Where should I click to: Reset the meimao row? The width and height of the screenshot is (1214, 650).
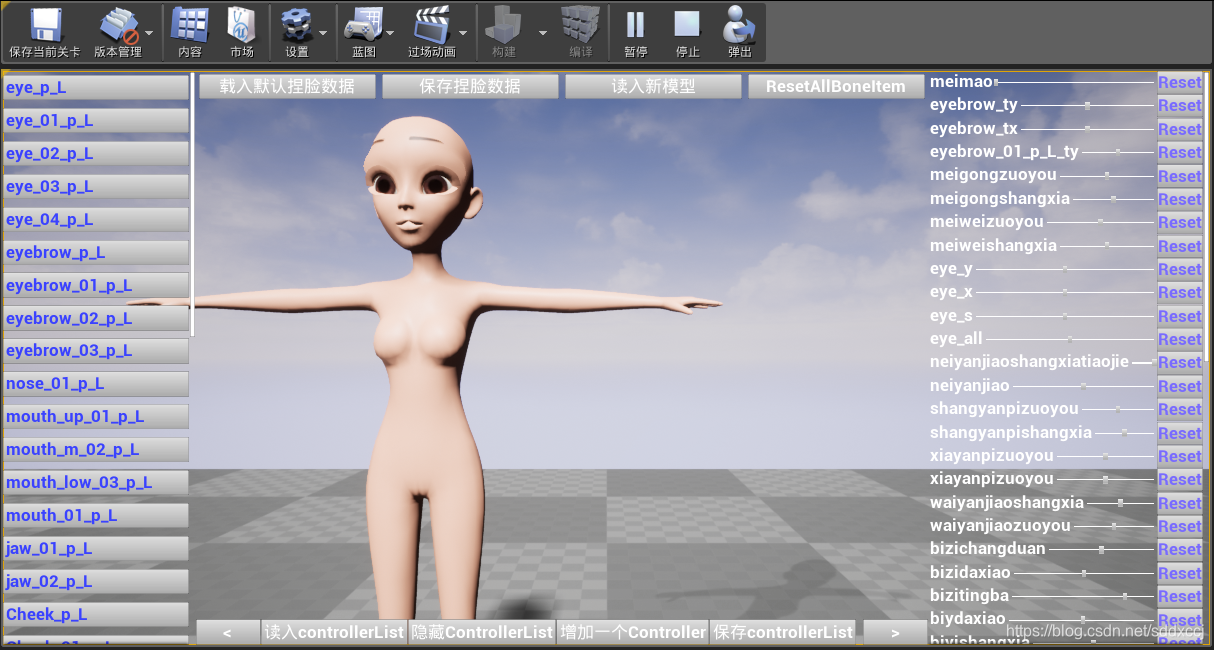tap(1180, 83)
